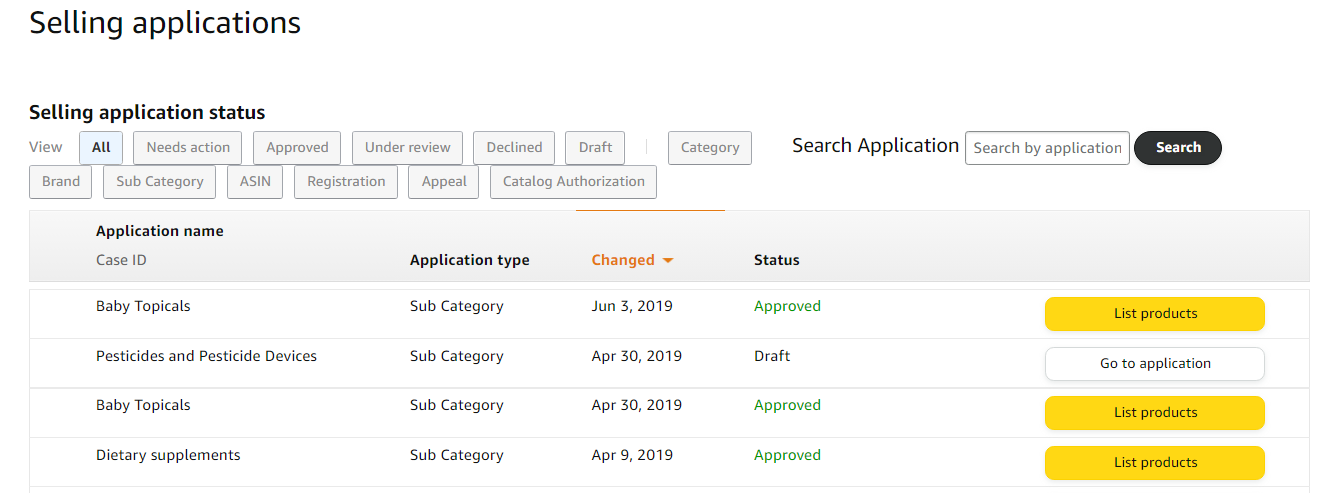Select the ASIN filter
Screen dimensions: 1333x493
255,182
